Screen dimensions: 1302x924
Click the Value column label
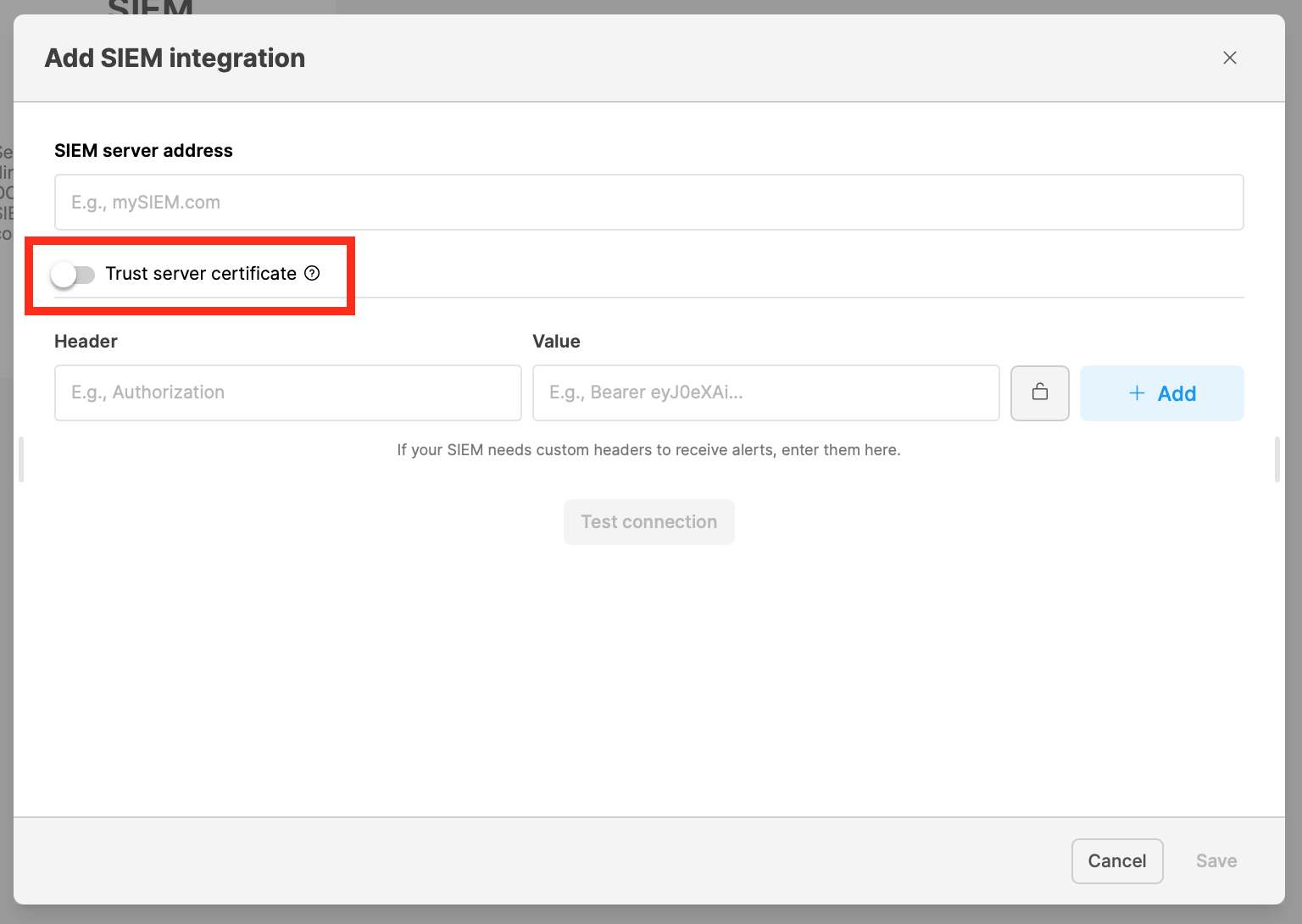click(556, 342)
